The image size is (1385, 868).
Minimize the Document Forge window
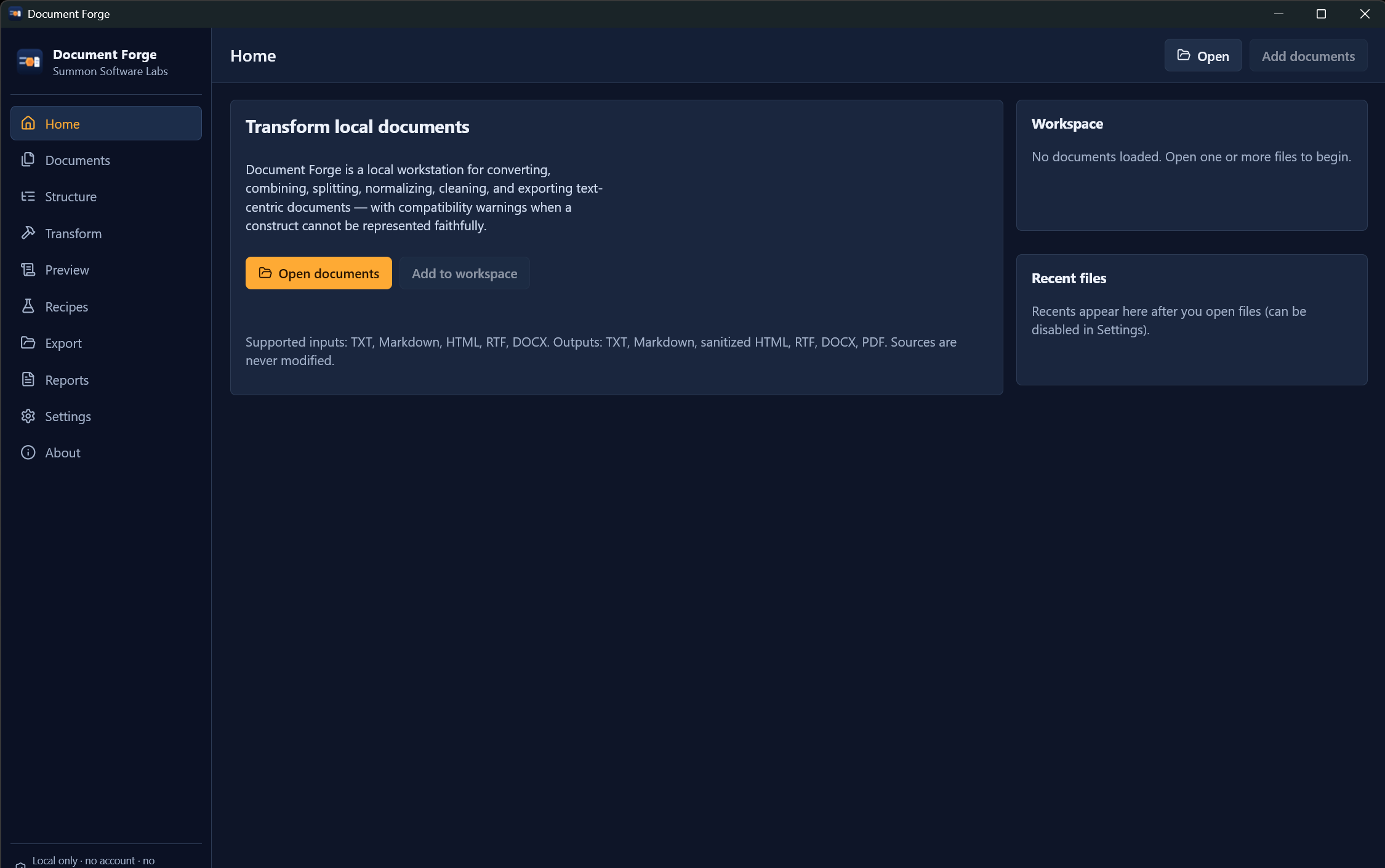(x=1279, y=14)
